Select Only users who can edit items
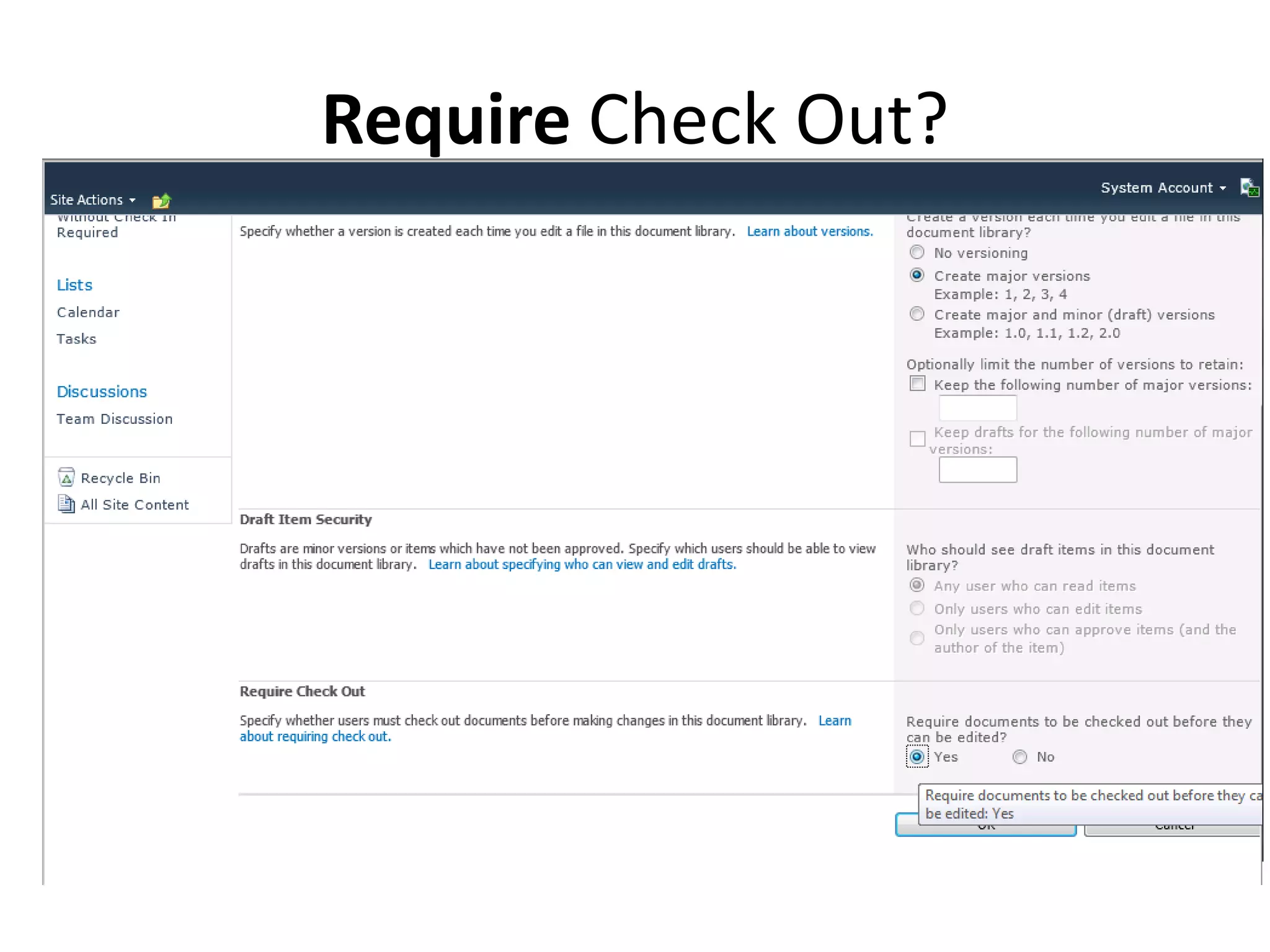The height and width of the screenshot is (952, 1270). click(x=917, y=608)
